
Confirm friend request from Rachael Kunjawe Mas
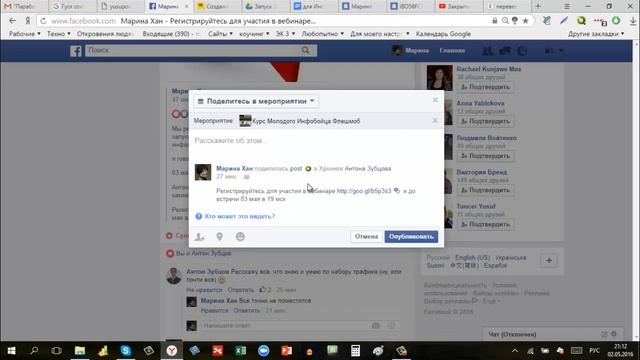485,87
